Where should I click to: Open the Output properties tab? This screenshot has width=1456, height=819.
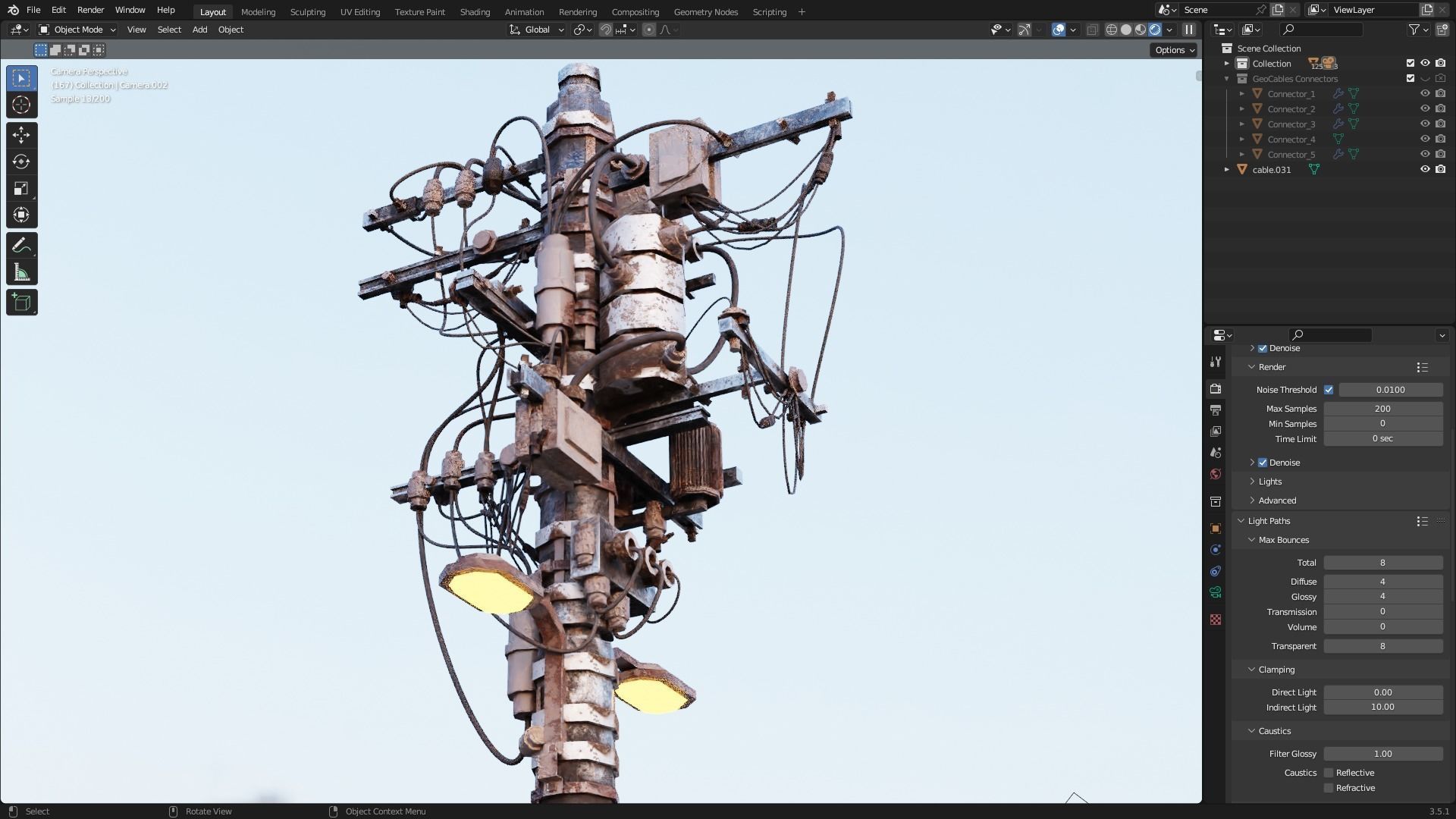click(1216, 410)
